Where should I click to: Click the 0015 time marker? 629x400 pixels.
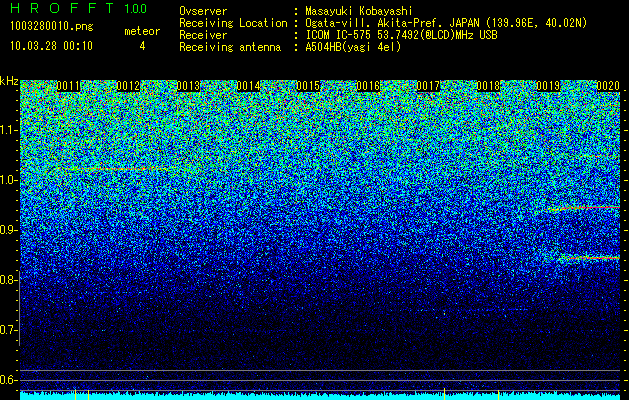pyautogui.click(x=308, y=86)
